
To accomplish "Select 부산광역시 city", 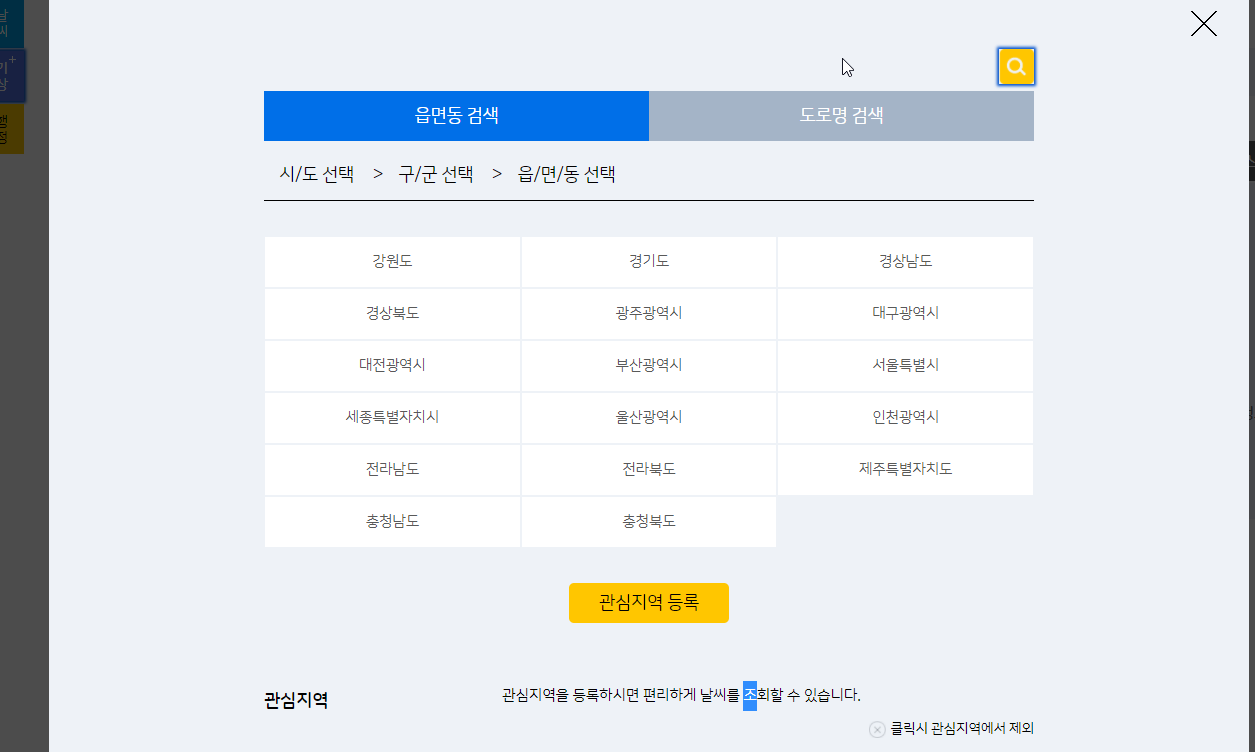I will point(649,366).
